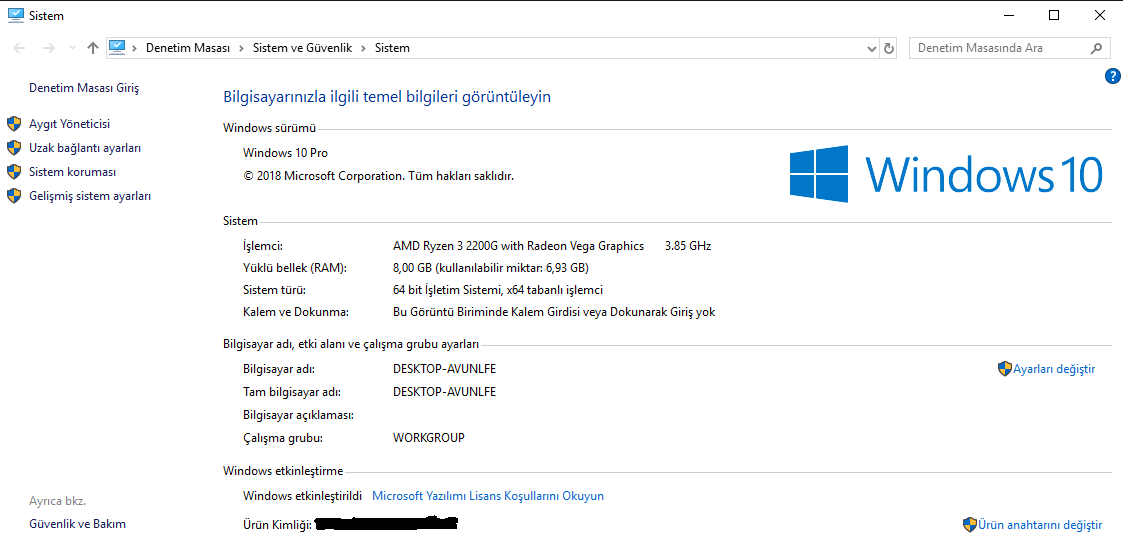
Task: Click the Sistem türü label
Action: pos(275,290)
